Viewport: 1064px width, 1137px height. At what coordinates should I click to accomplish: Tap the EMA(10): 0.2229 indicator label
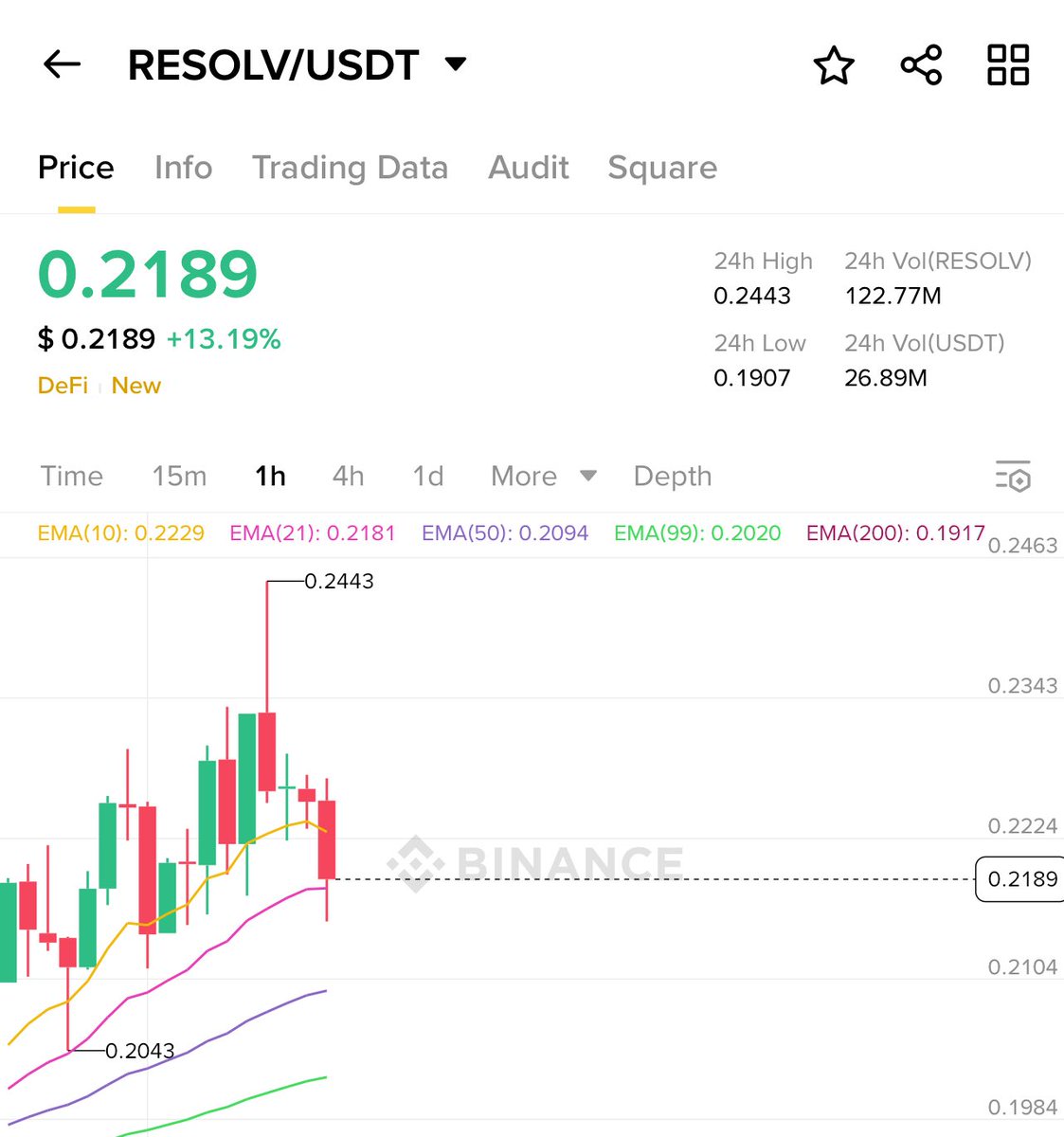coord(121,533)
